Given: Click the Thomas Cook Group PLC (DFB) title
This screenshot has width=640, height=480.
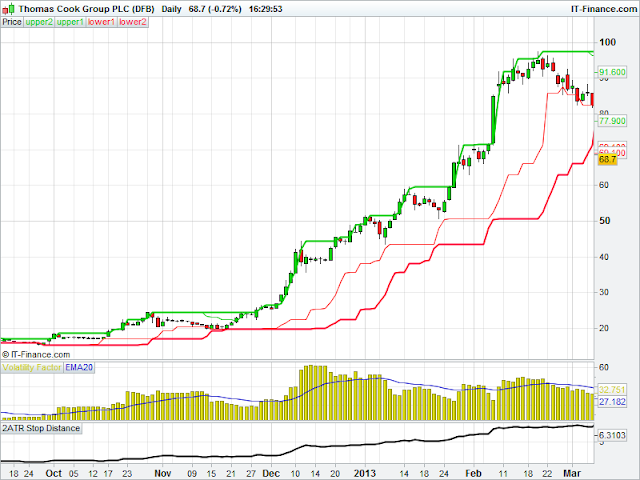Looking at the screenshot, I should point(87,9).
